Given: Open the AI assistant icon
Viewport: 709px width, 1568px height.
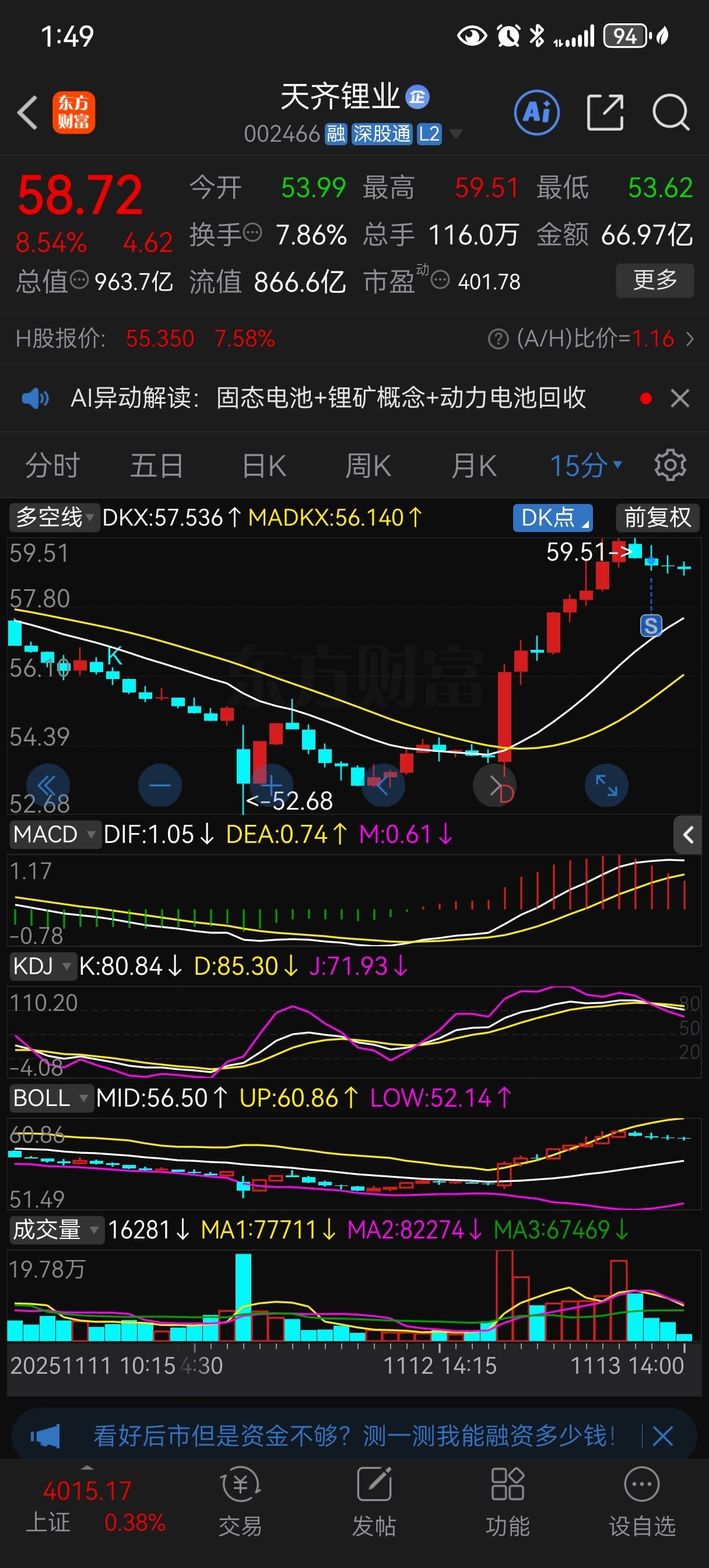Looking at the screenshot, I should (x=537, y=113).
